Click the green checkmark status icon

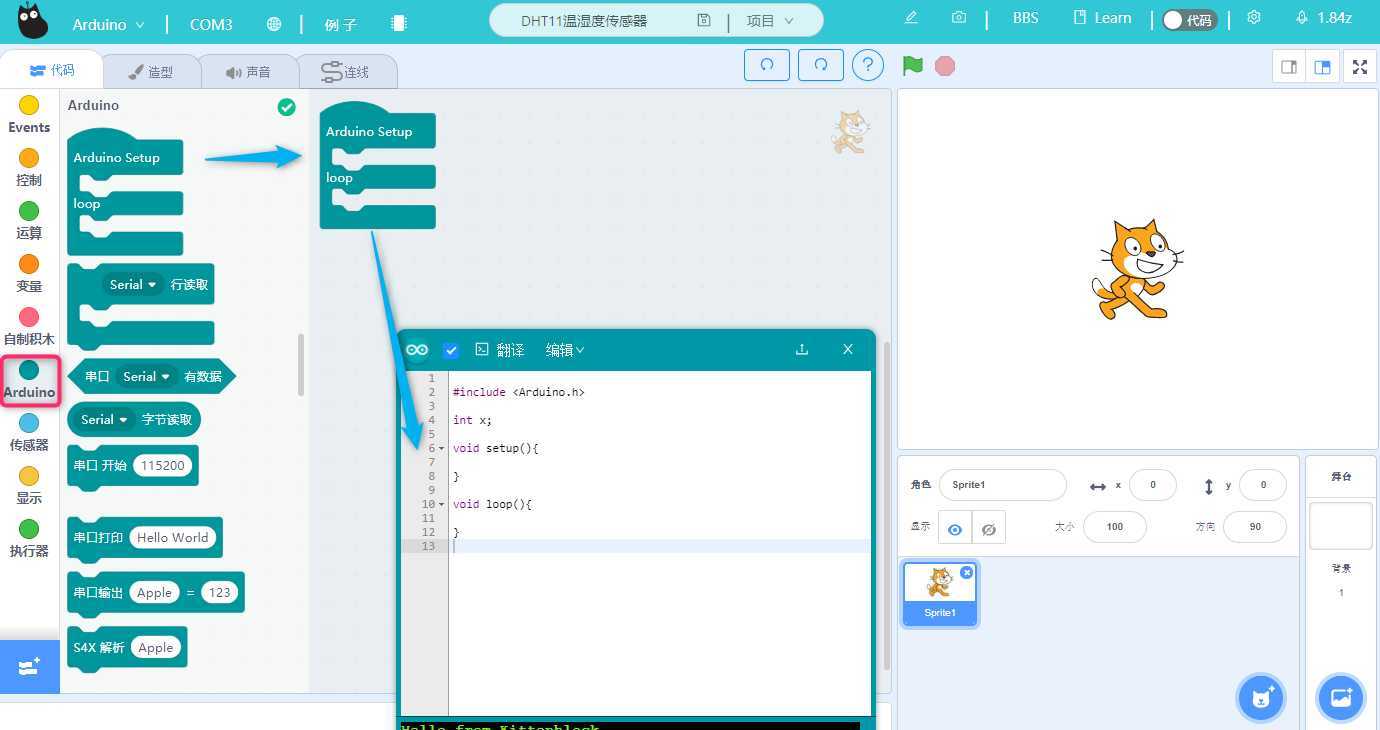pyautogui.click(x=287, y=107)
